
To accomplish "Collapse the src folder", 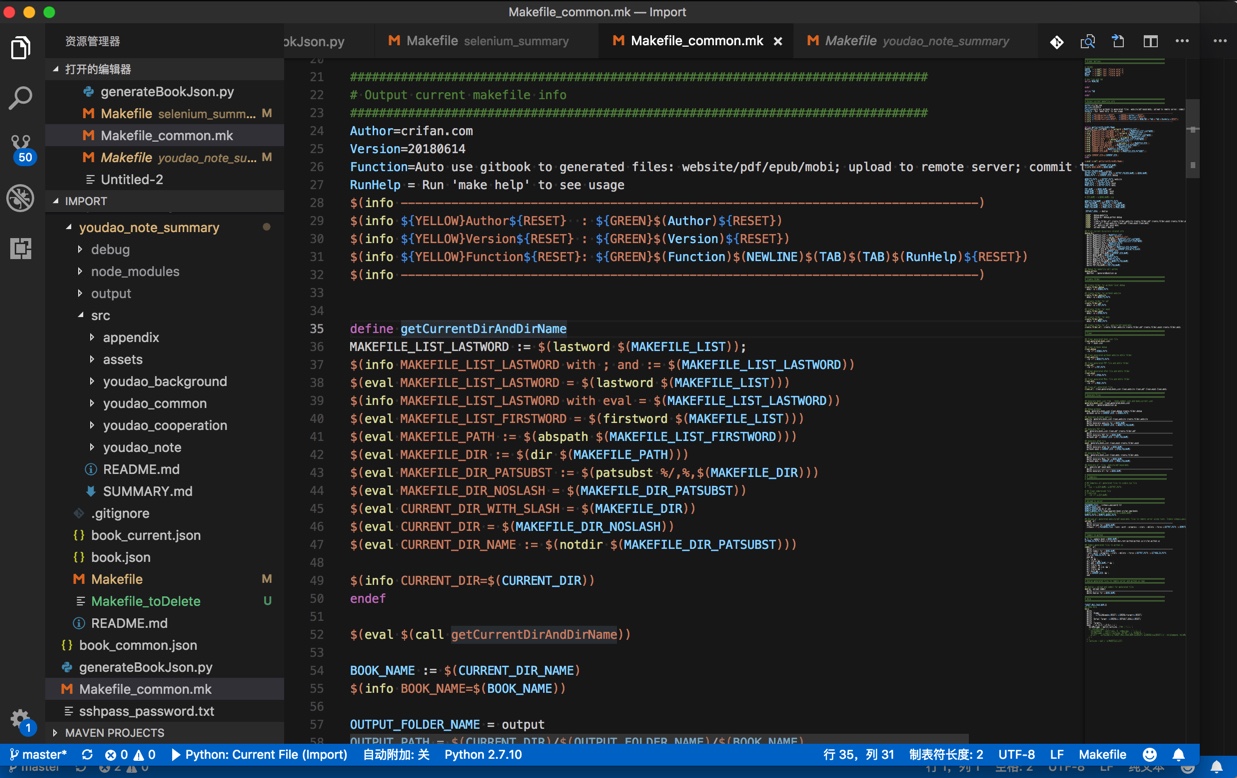I will pos(100,315).
